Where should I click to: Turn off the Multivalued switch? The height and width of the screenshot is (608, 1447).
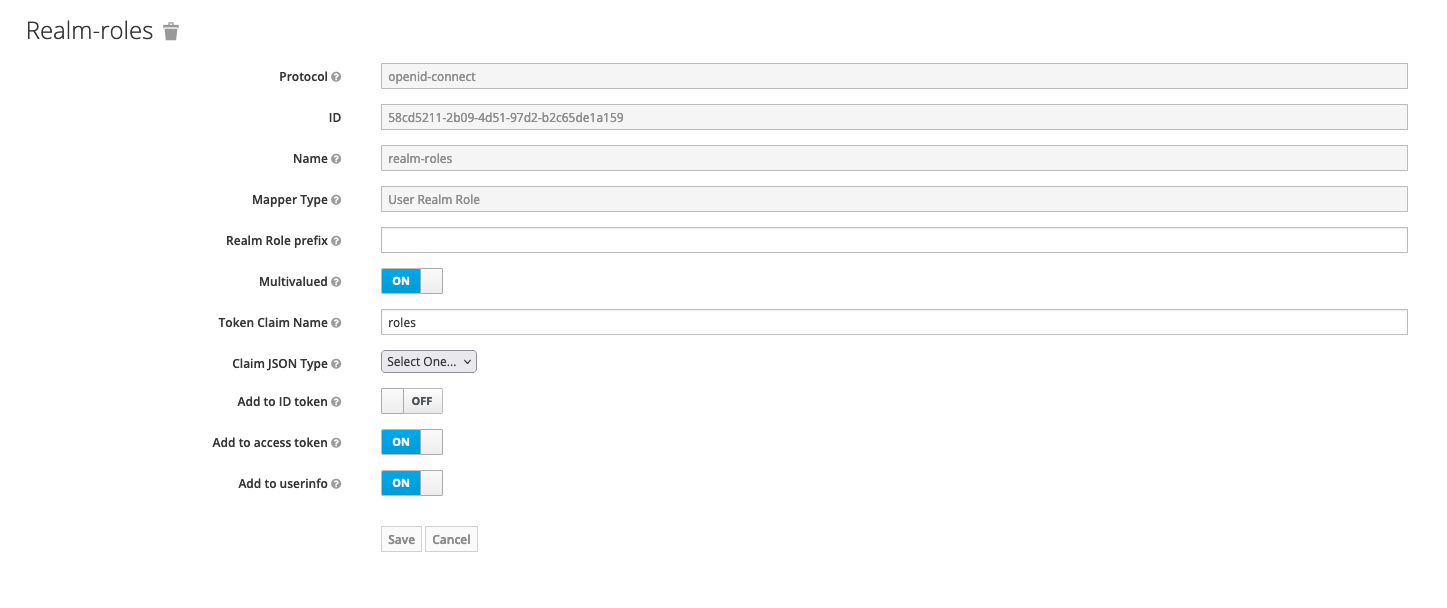[412, 282]
